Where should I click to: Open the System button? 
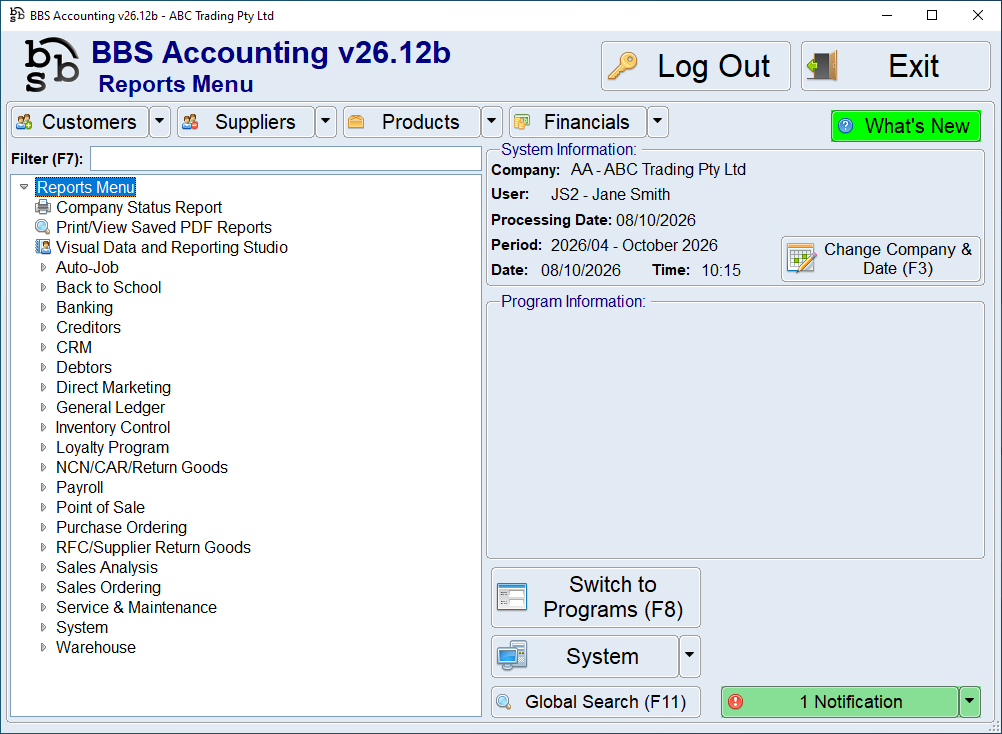585,656
